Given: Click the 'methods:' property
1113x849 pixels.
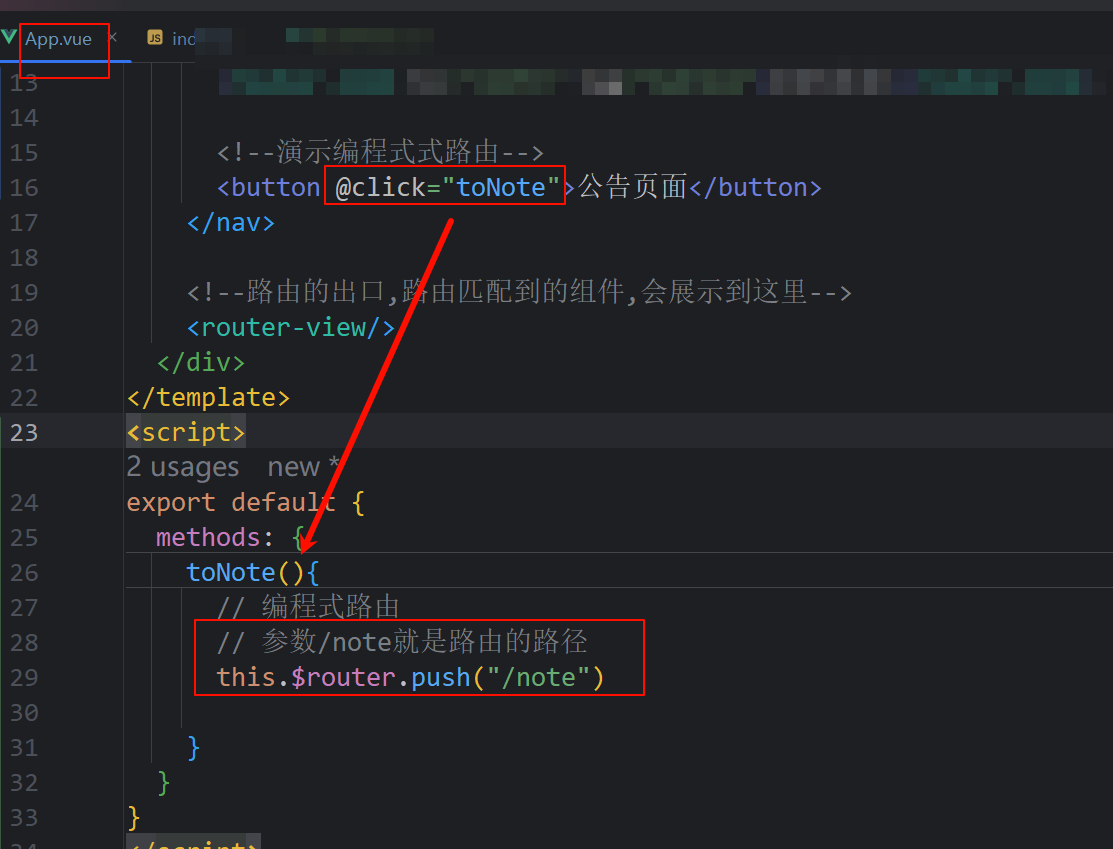Looking at the screenshot, I should coord(214,537).
